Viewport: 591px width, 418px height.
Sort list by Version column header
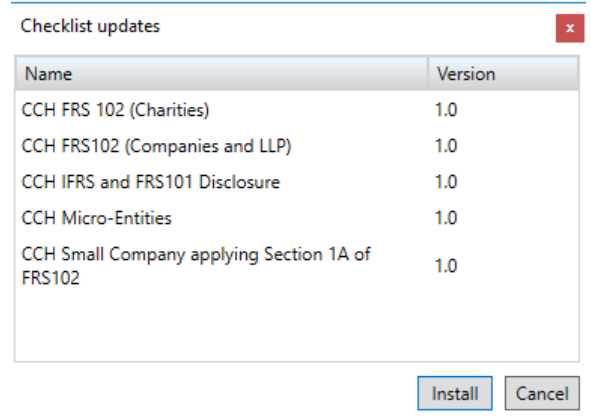[x=503, y=74]
